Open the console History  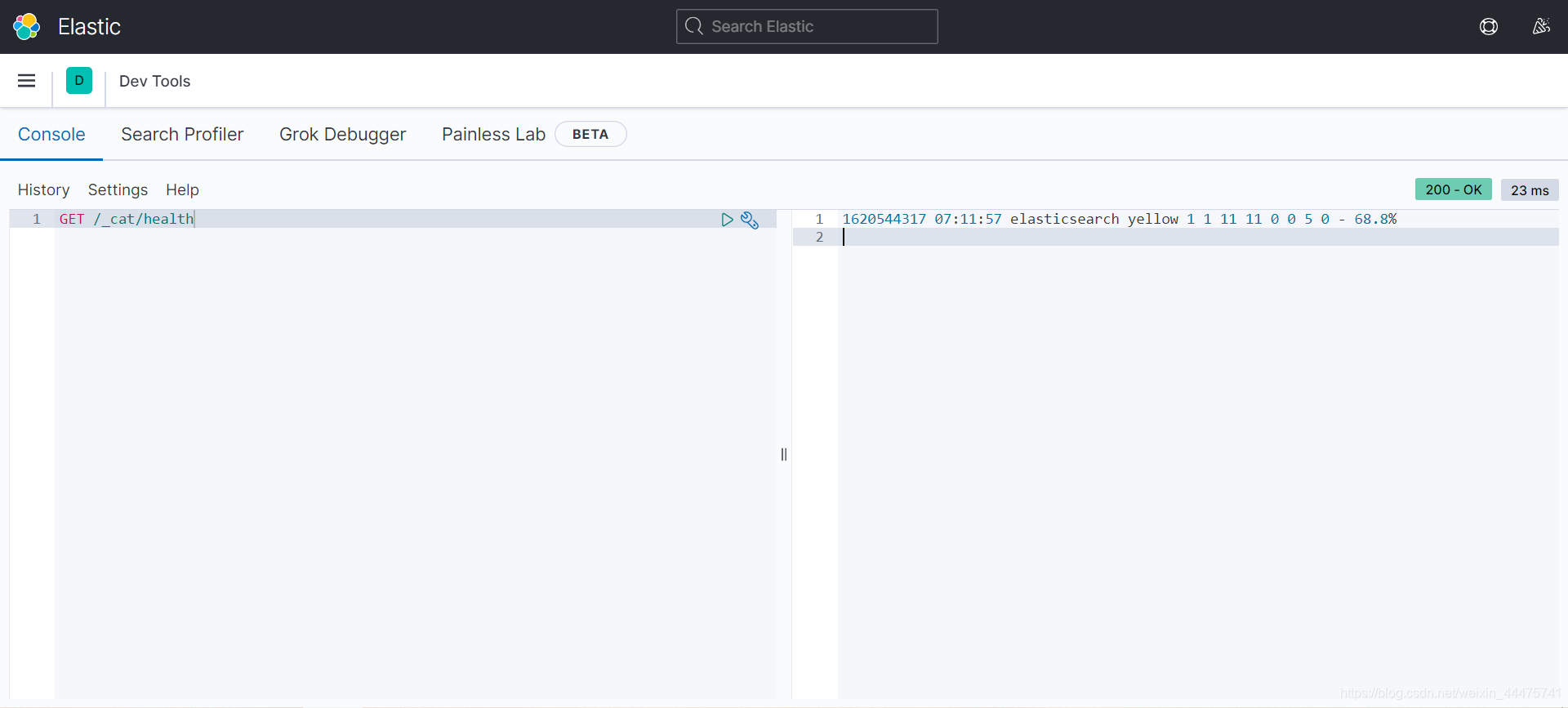(x=43, y=189)
